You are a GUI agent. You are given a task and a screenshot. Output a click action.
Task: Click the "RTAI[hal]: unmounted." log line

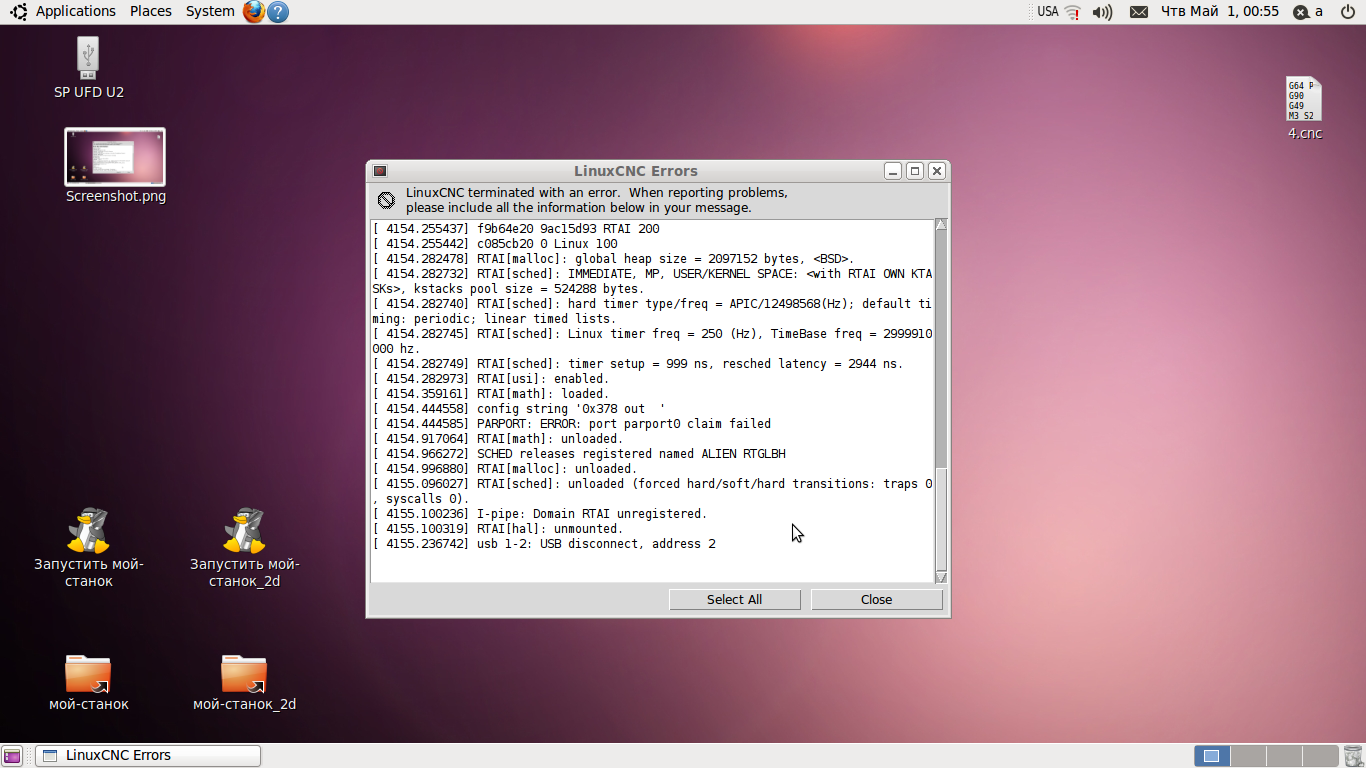coord(550,529)
